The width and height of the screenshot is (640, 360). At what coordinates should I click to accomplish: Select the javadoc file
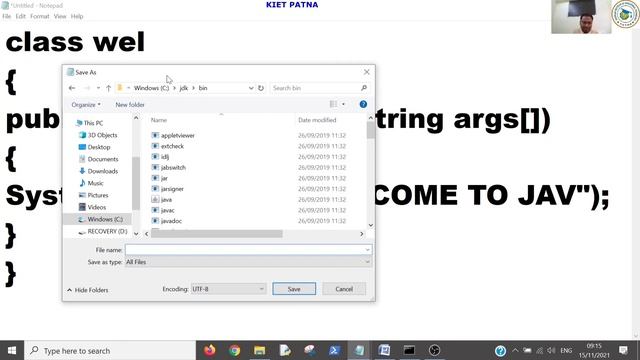[x=171, y=221]
